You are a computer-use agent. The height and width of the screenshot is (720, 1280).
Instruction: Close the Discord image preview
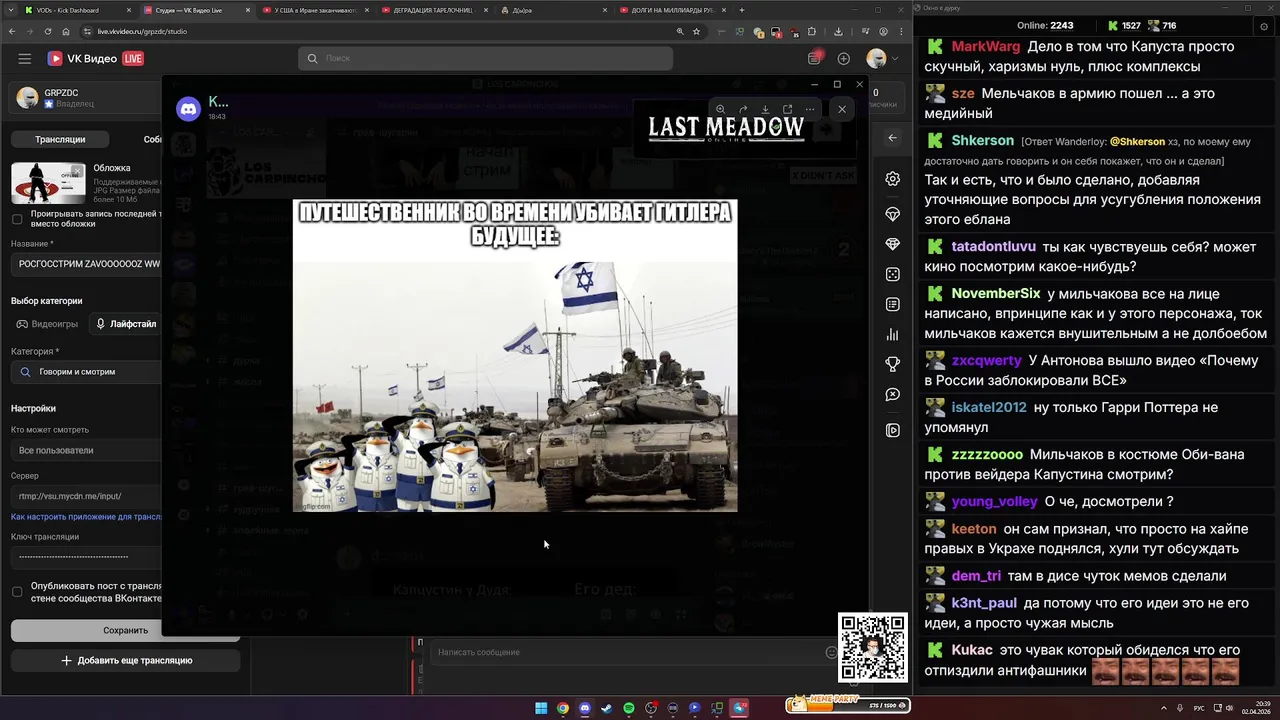842,109
